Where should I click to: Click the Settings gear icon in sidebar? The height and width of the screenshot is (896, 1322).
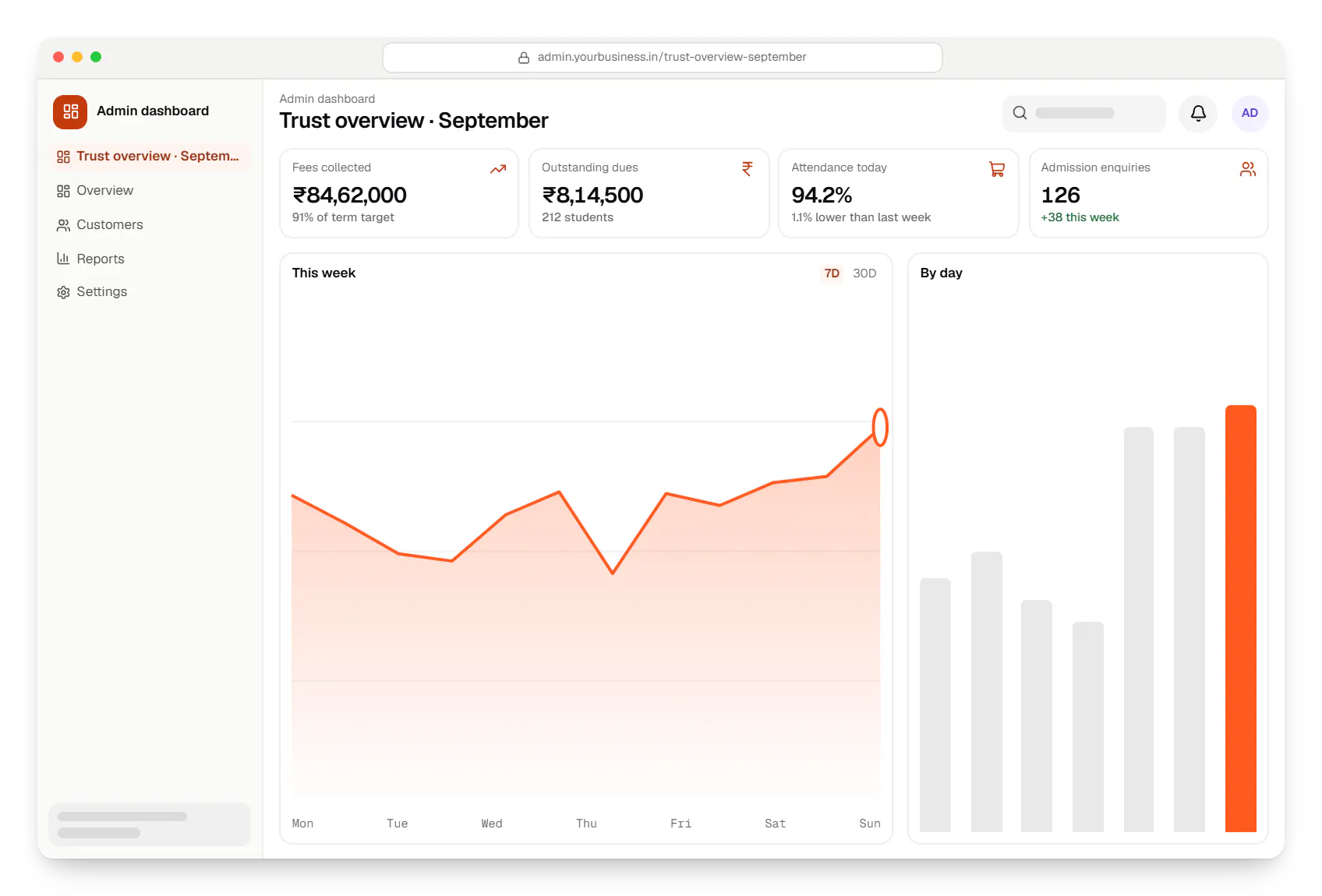[x=63, y=292]
